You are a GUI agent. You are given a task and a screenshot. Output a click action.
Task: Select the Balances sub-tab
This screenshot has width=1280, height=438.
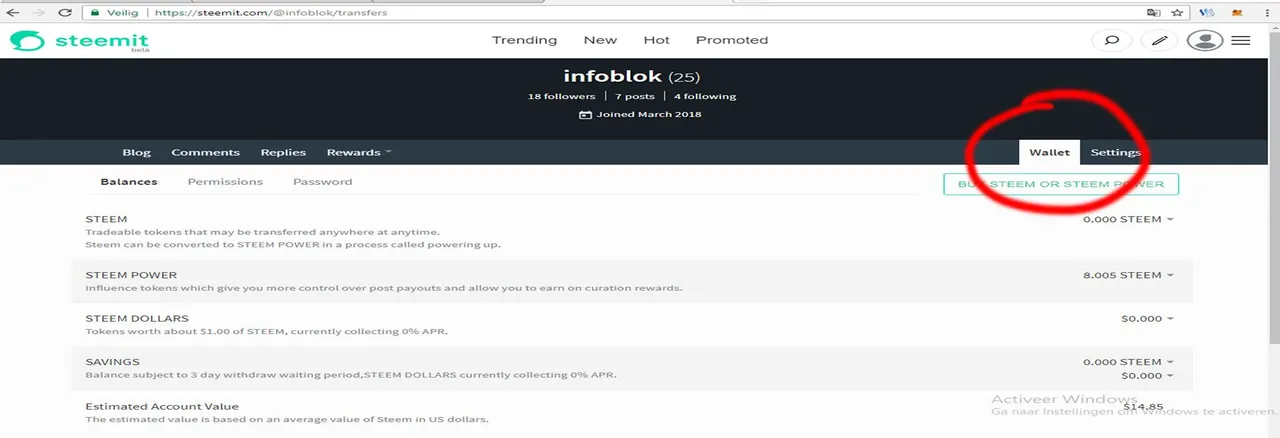129,182
